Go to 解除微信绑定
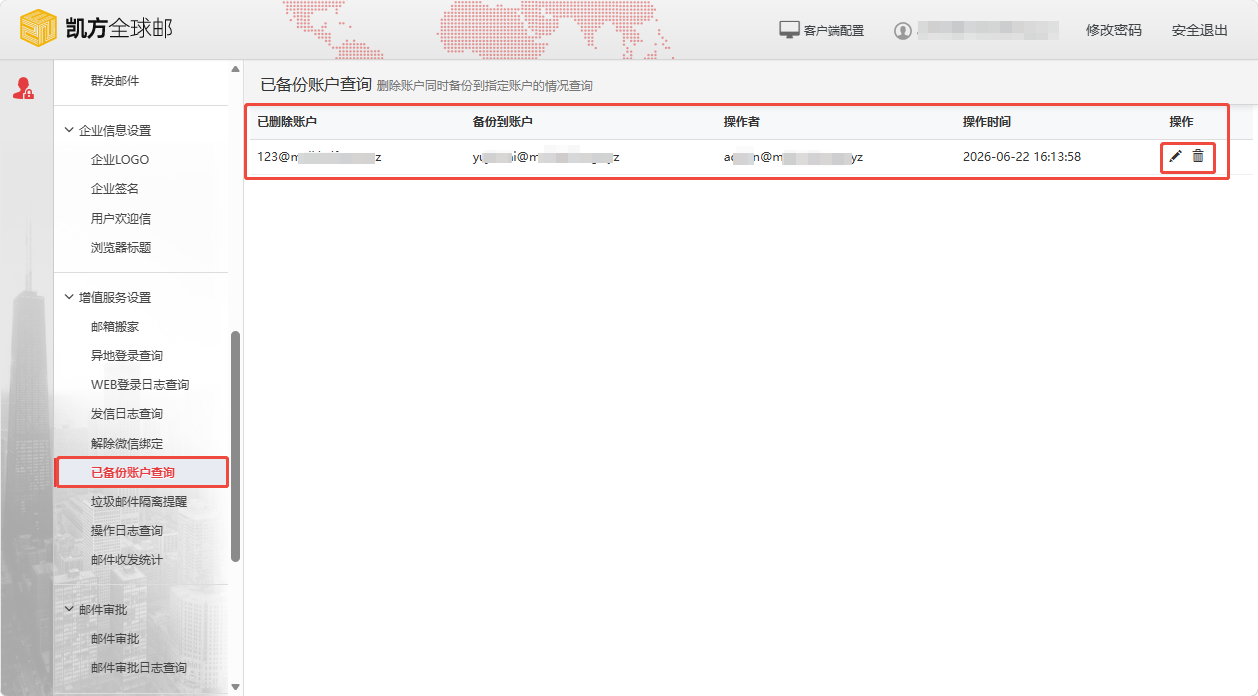Screen dimensions: 1258x696 pyautogui.click(x=127, y=443)
